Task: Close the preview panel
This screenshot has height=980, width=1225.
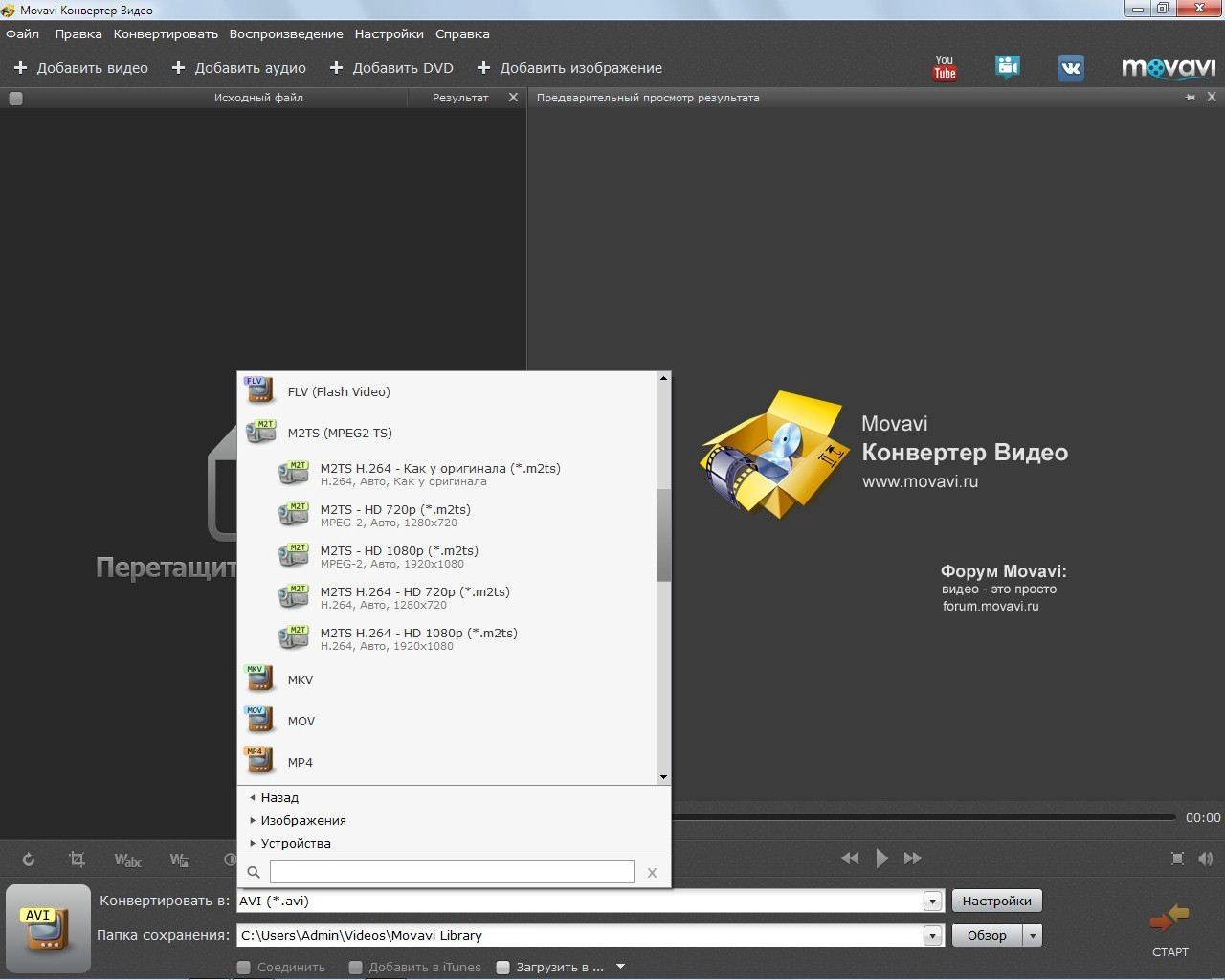Action: 1212,98
